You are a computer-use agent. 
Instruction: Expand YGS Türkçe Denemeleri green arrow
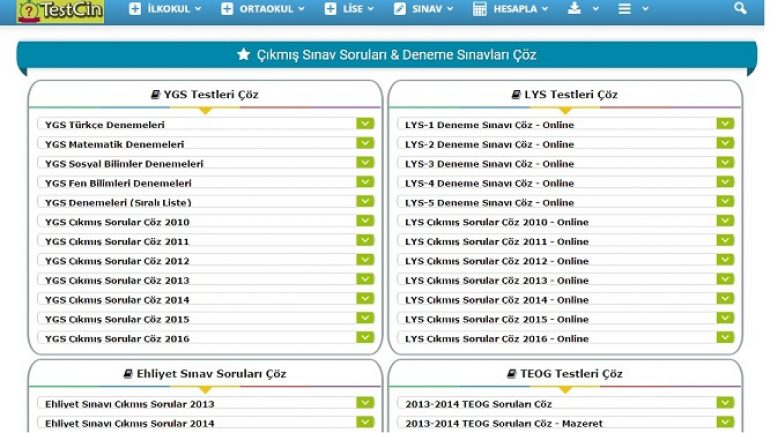coord(365,124)
